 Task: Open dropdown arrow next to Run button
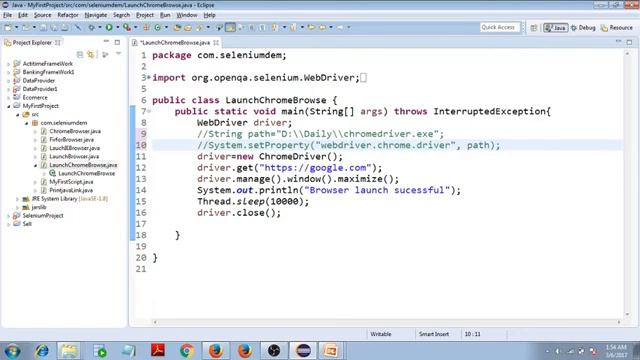tap(118, 27)
